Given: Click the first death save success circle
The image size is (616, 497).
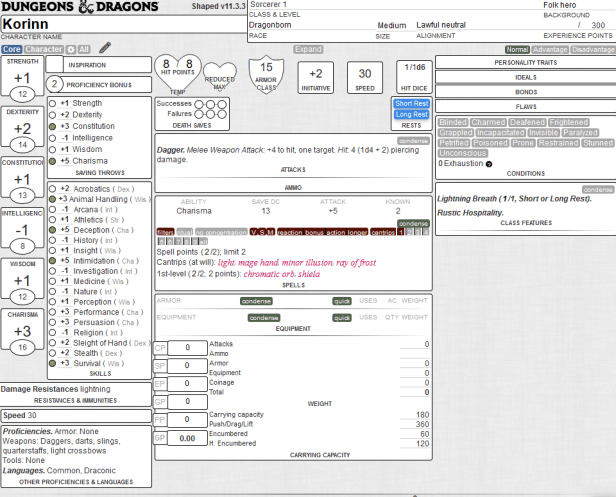Looking at the screenshot, I should coord(199,102).
